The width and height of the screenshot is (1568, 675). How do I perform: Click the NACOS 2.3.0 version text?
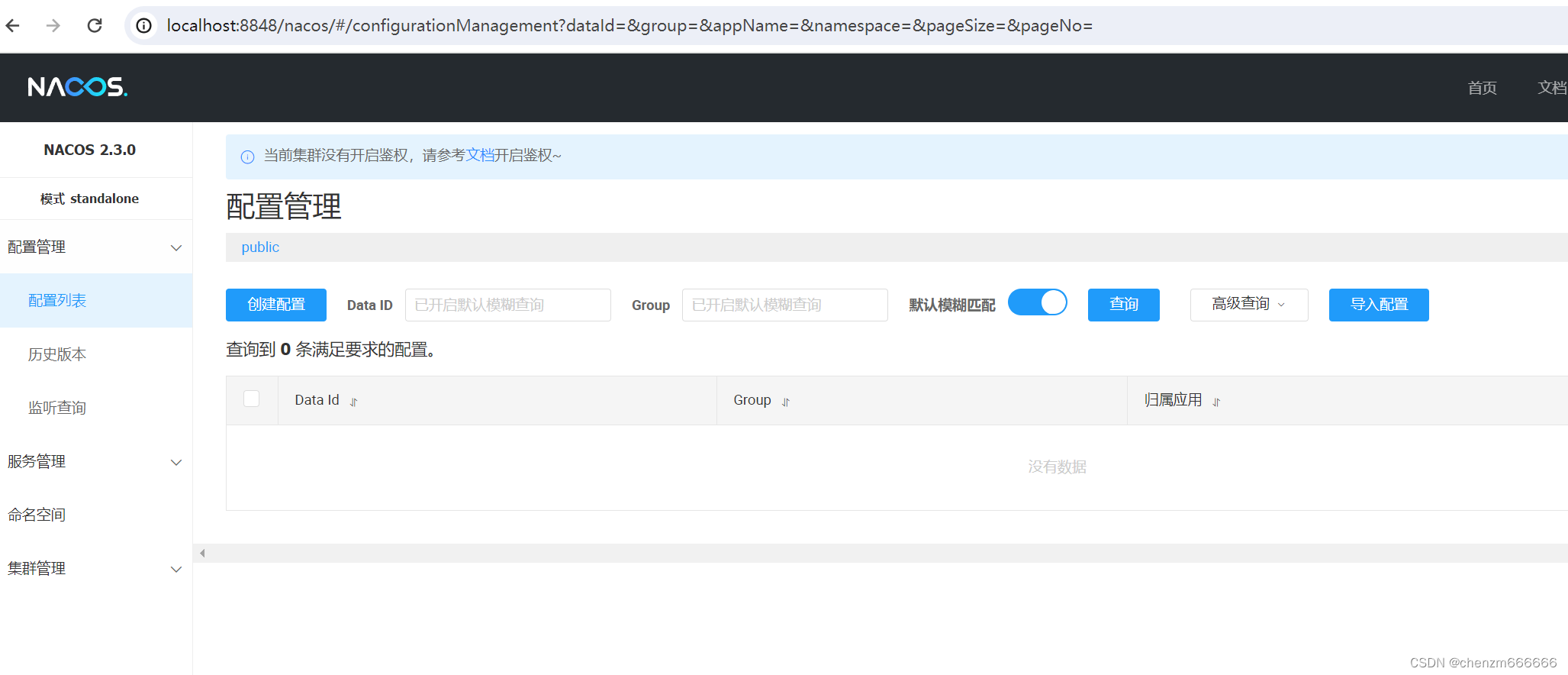coord(90,150)
